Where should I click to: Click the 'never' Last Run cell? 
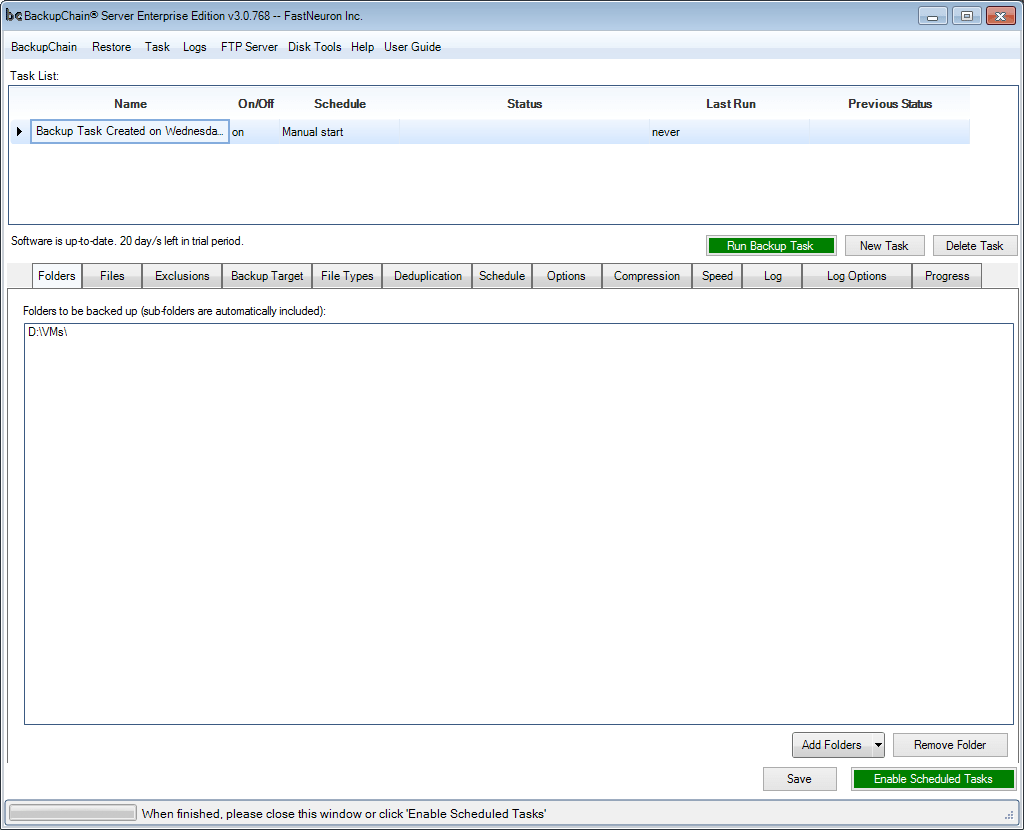pos(729,132)
